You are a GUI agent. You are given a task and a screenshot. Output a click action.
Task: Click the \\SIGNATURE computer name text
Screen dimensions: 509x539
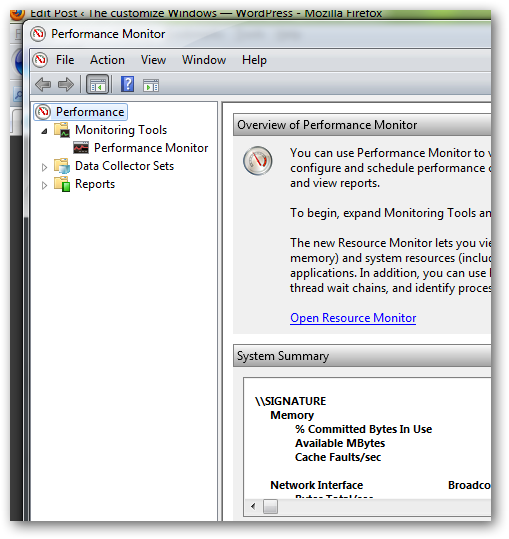(x=291, y=401)
